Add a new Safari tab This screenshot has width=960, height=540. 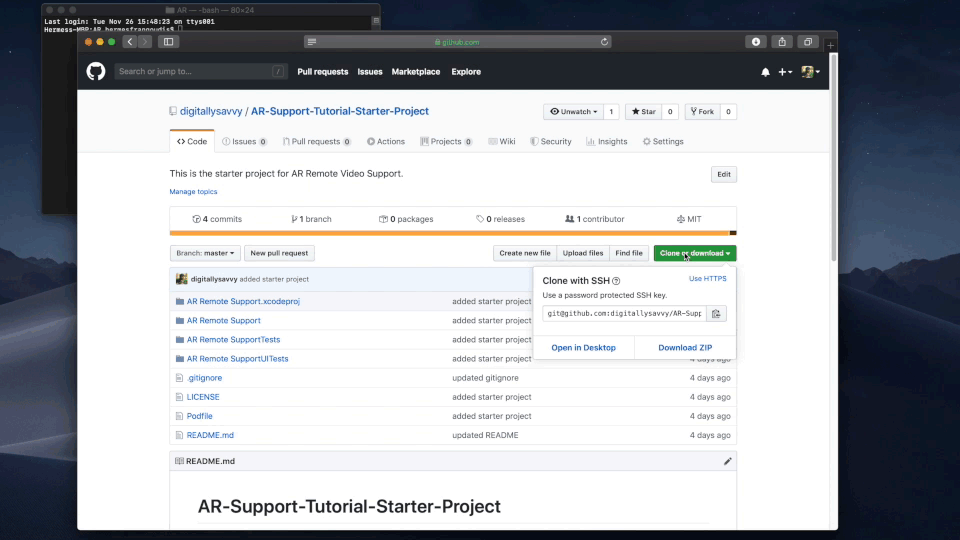tap(830, 45)
